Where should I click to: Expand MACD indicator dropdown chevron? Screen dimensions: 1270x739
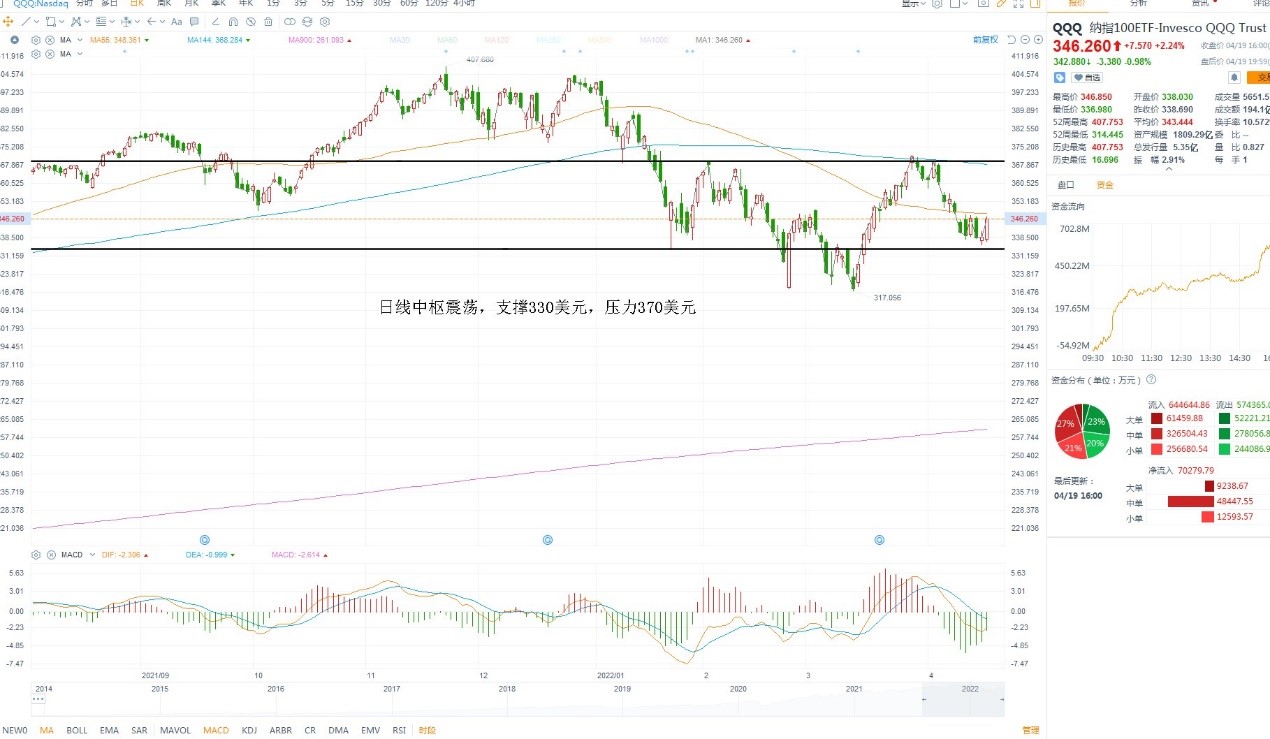point(92,554)
